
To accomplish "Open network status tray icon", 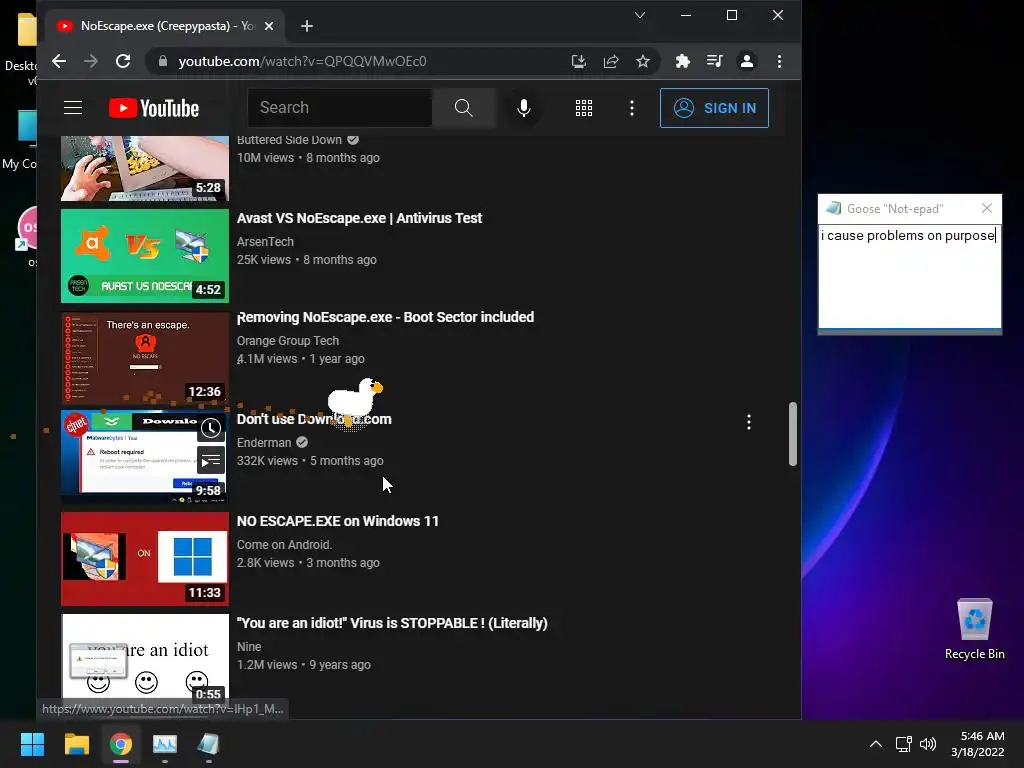I will [904, 744].
